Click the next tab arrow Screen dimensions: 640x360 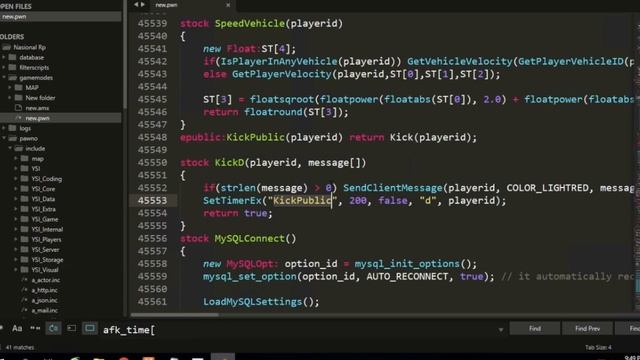(142, 4)
